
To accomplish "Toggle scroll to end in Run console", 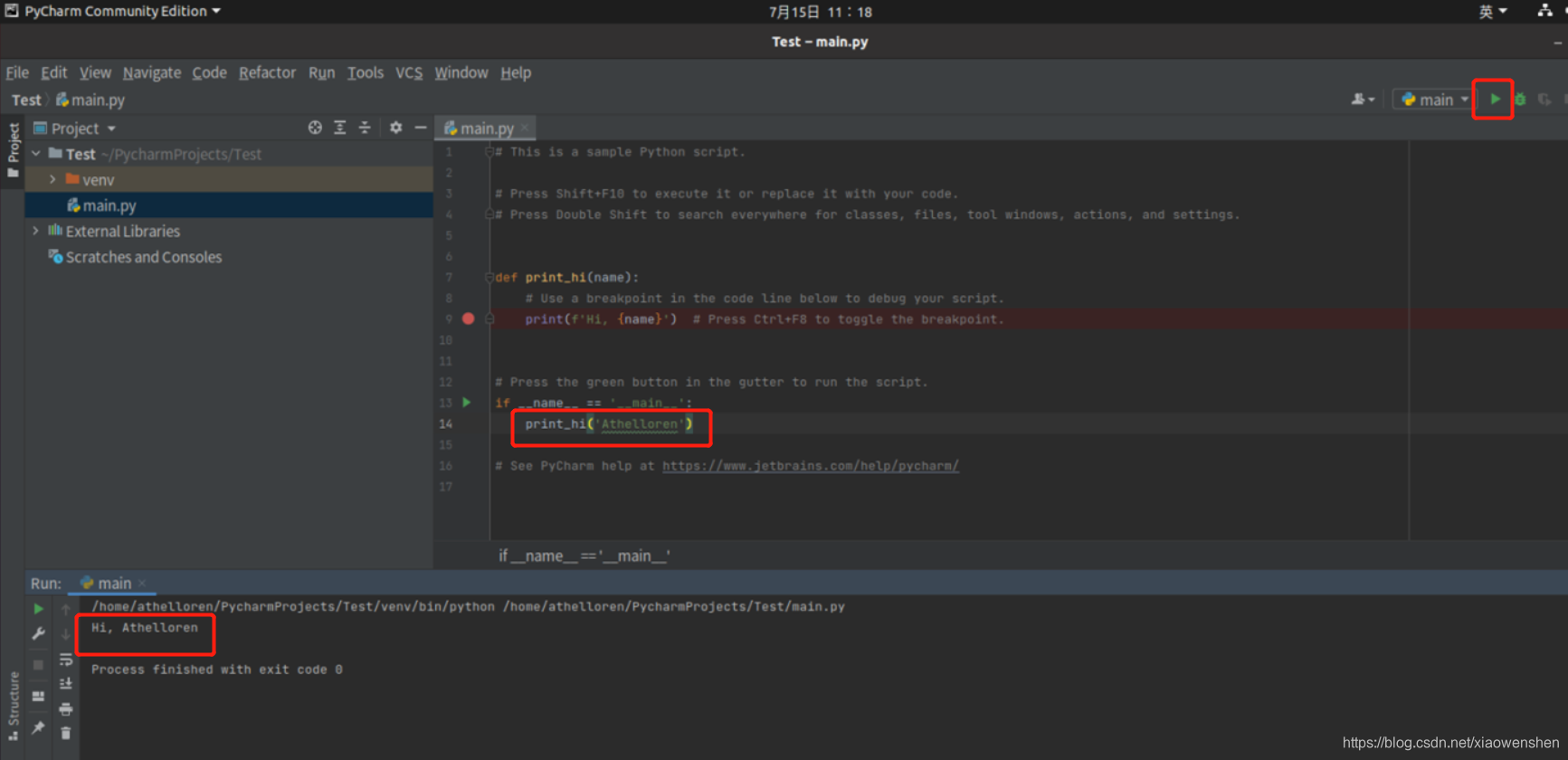I will 66,684.
